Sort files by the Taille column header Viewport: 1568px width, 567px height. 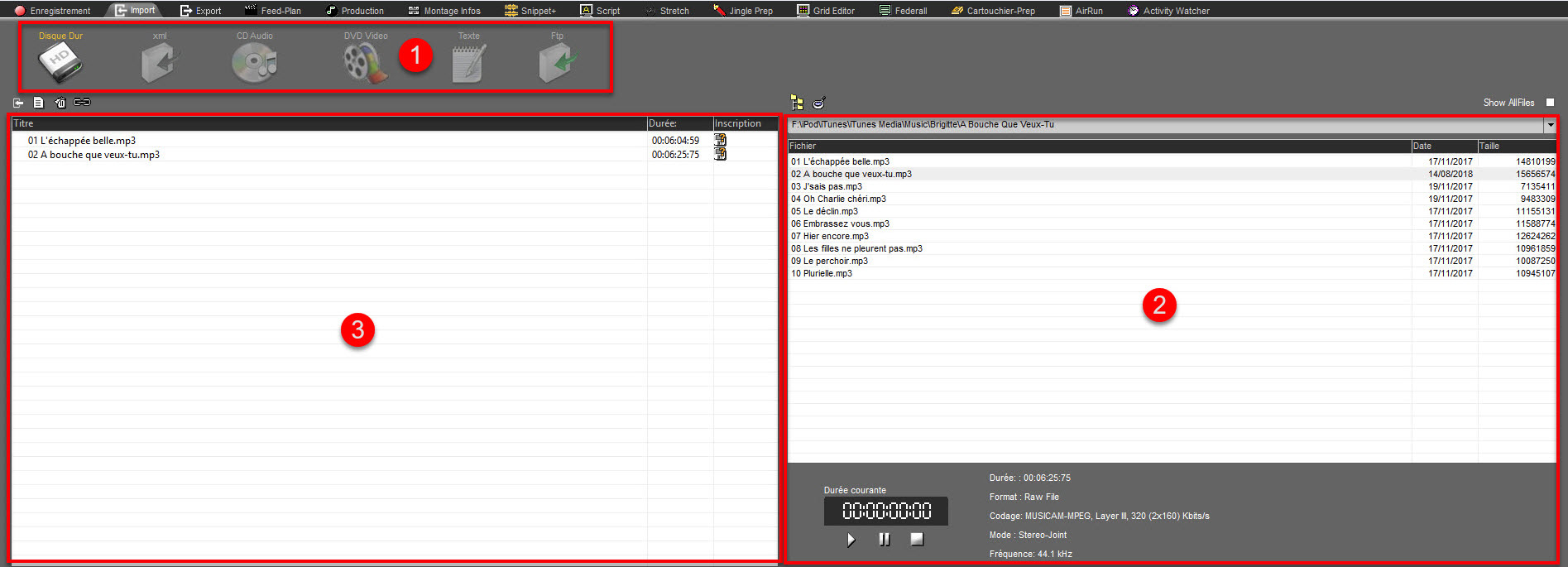[x=1514, y=146]
